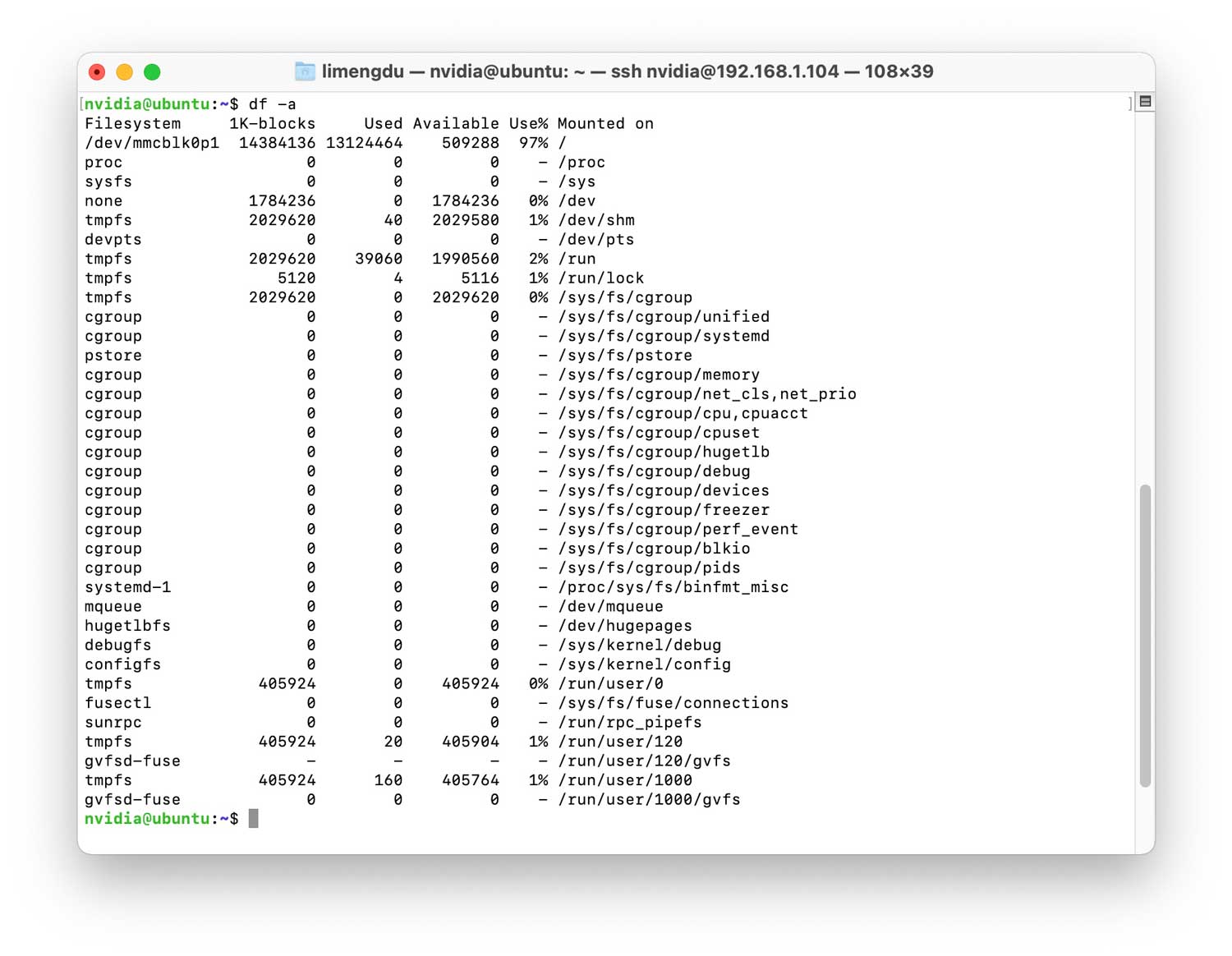
Task: Click the used value 13124464
Action: click(364, 143)
